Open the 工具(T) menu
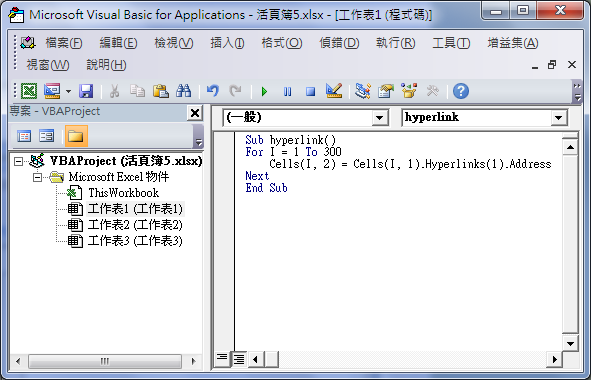 (x=451, y=43)
